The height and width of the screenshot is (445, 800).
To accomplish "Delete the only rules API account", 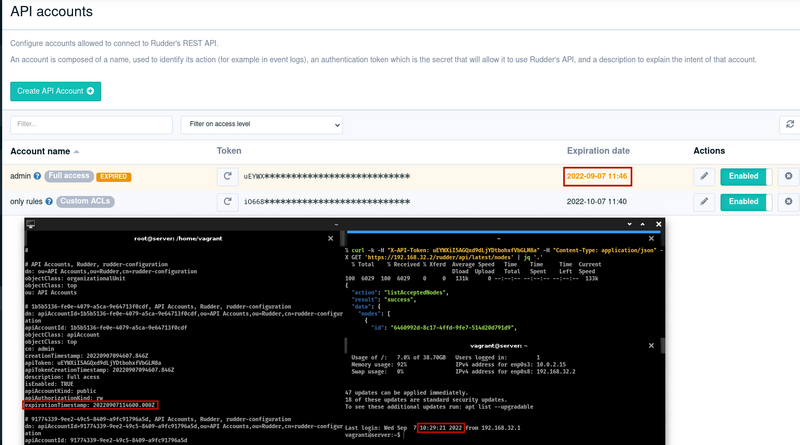I will [x=788, y=202].
